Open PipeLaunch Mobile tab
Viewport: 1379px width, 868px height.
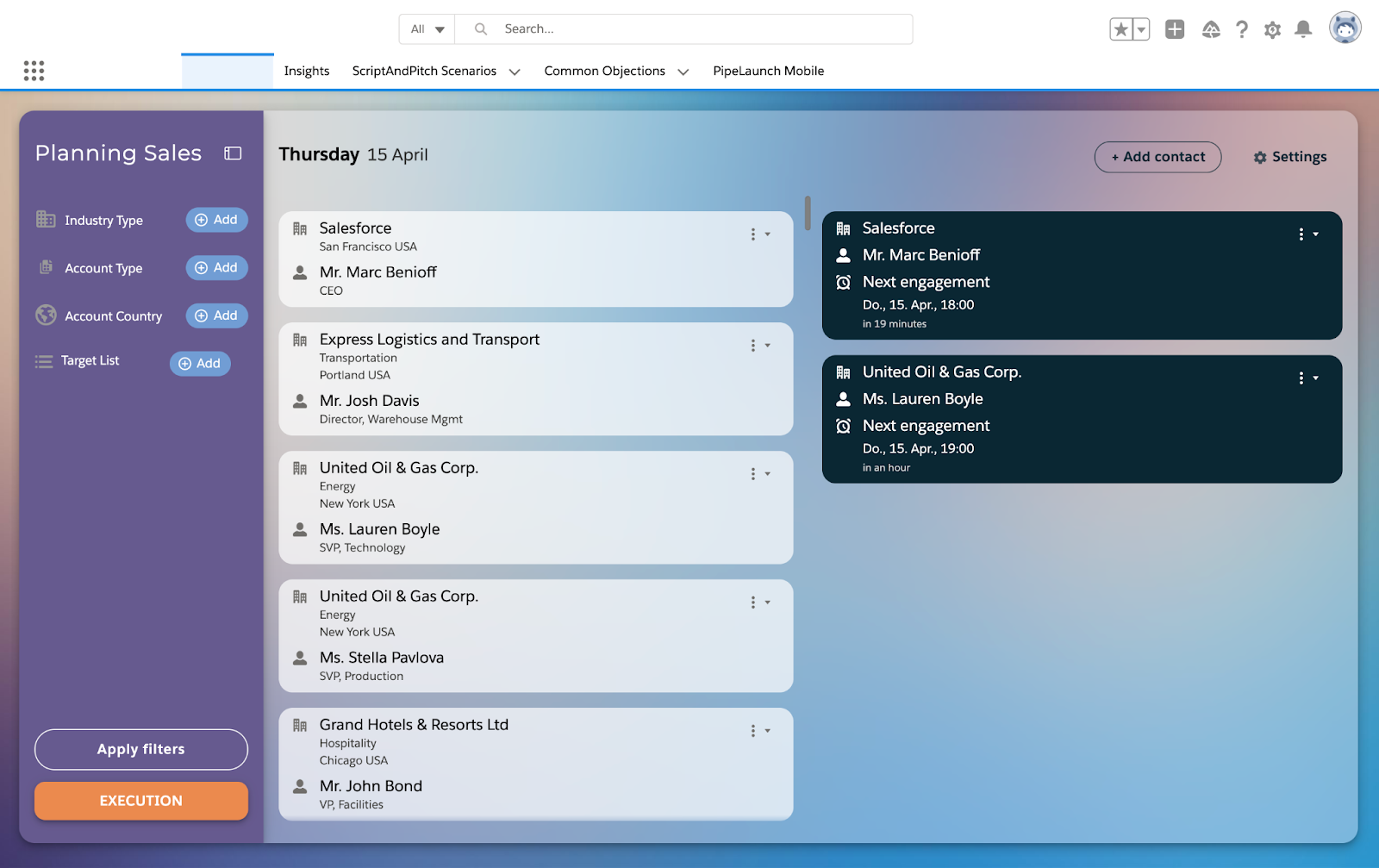(768, 71)
